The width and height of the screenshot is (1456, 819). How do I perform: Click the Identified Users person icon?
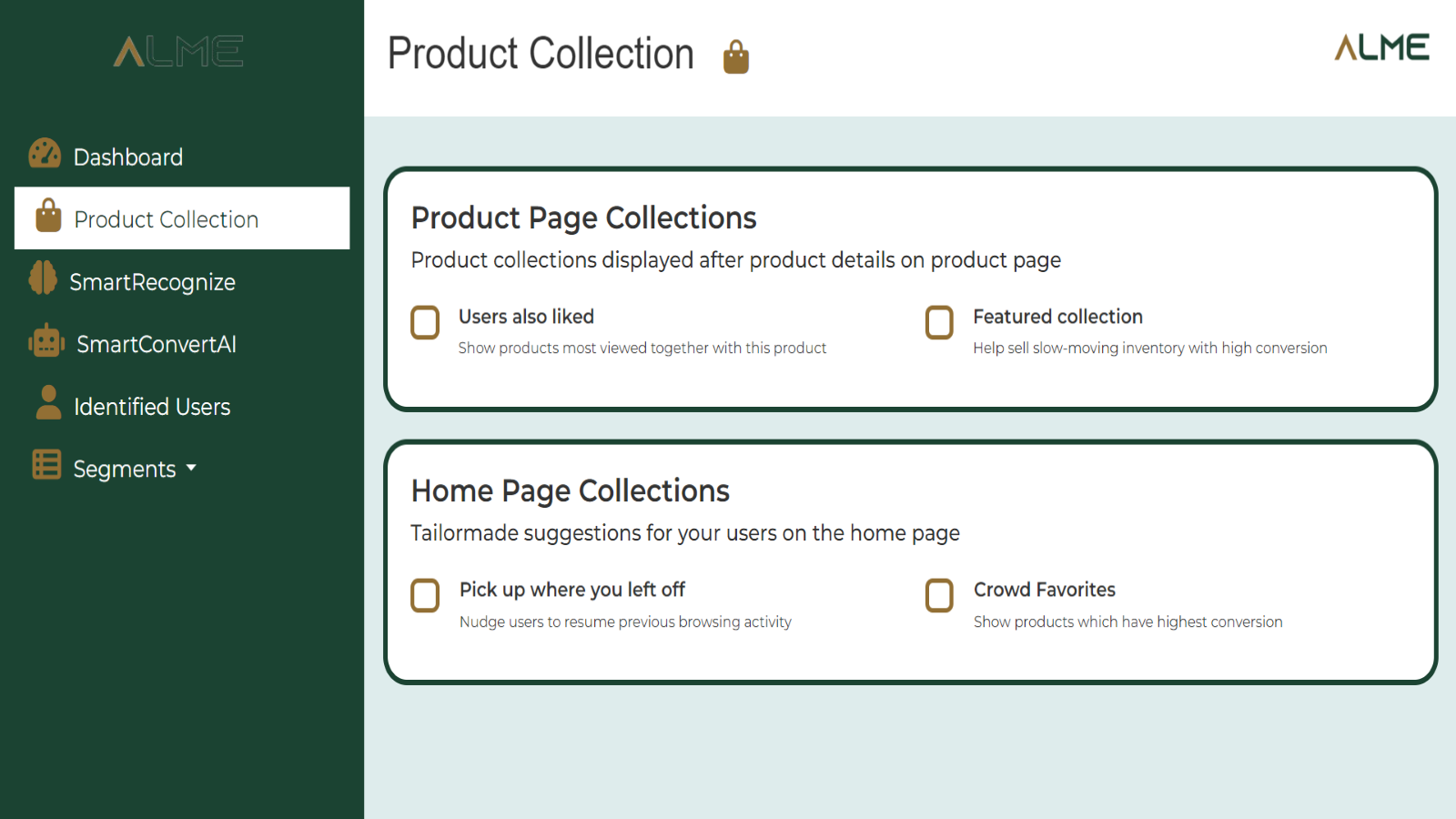pos(48,403)
